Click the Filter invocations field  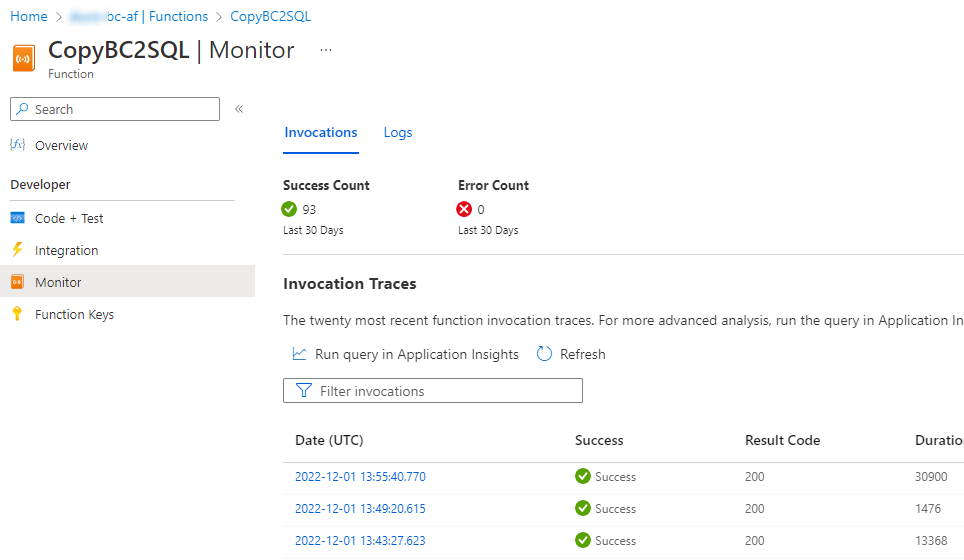pyautogui.click(x=433, y=391)
